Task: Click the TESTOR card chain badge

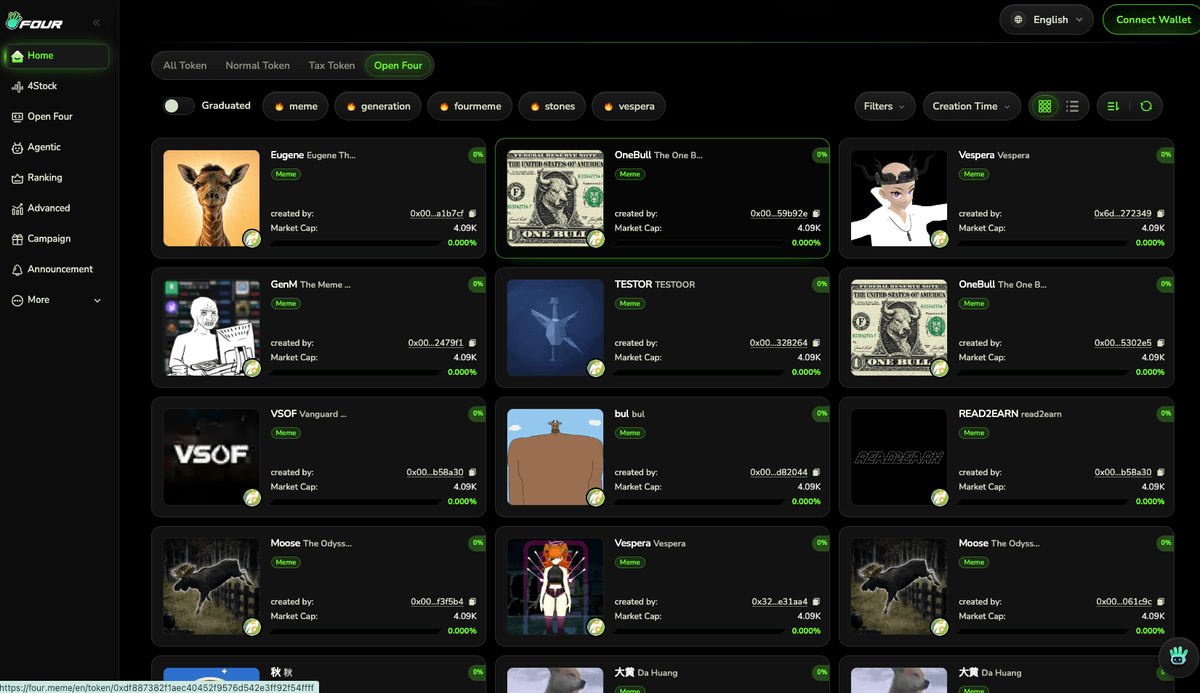Action: pos(596,367)
